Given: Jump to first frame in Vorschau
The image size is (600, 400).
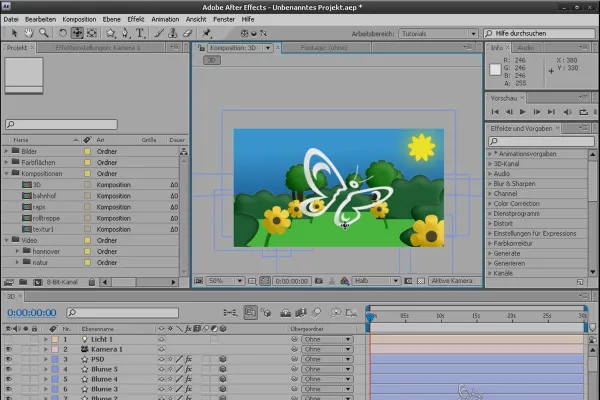Looking at the screenshot, I should click(495, 112).
